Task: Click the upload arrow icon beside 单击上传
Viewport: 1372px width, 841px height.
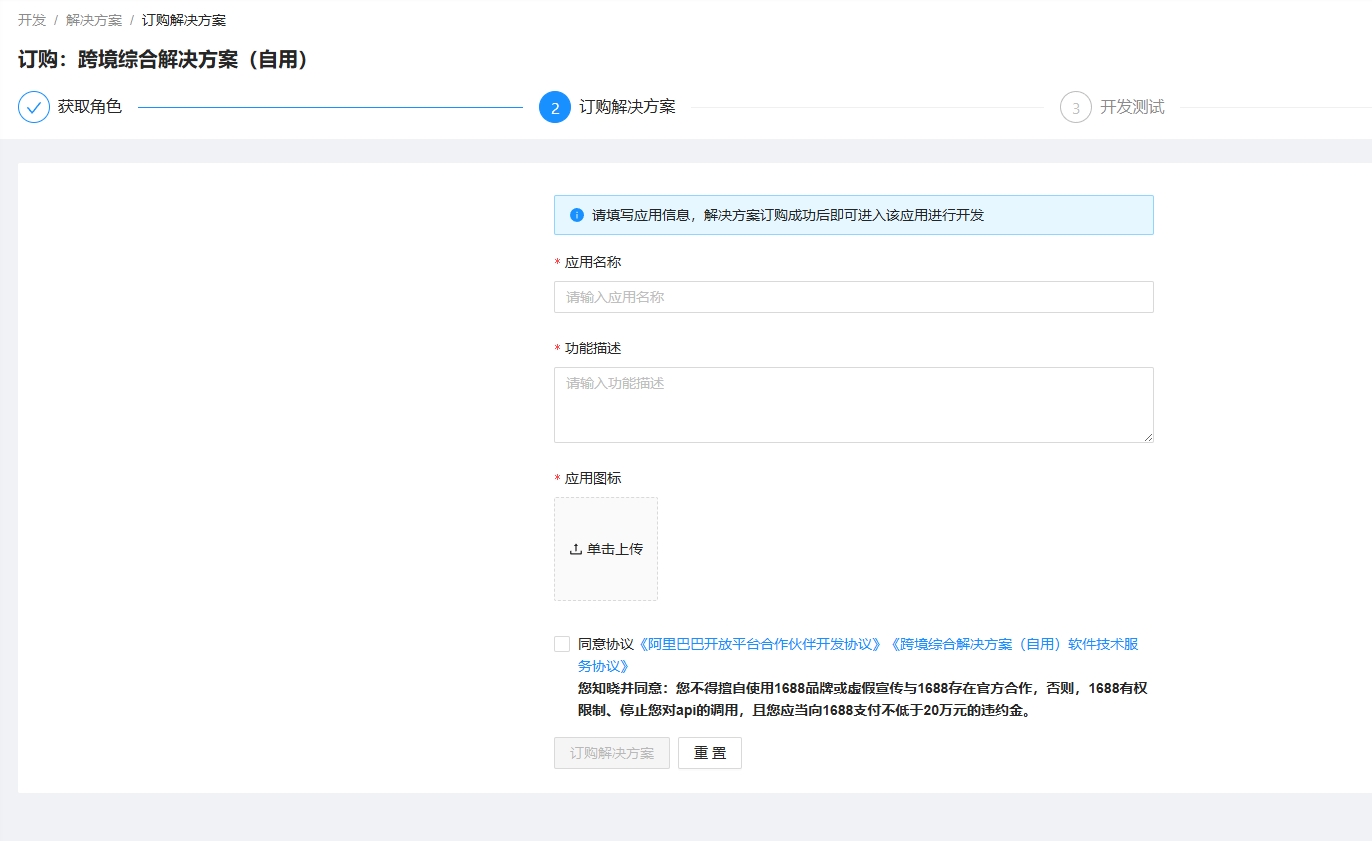Action: point(575,549)
